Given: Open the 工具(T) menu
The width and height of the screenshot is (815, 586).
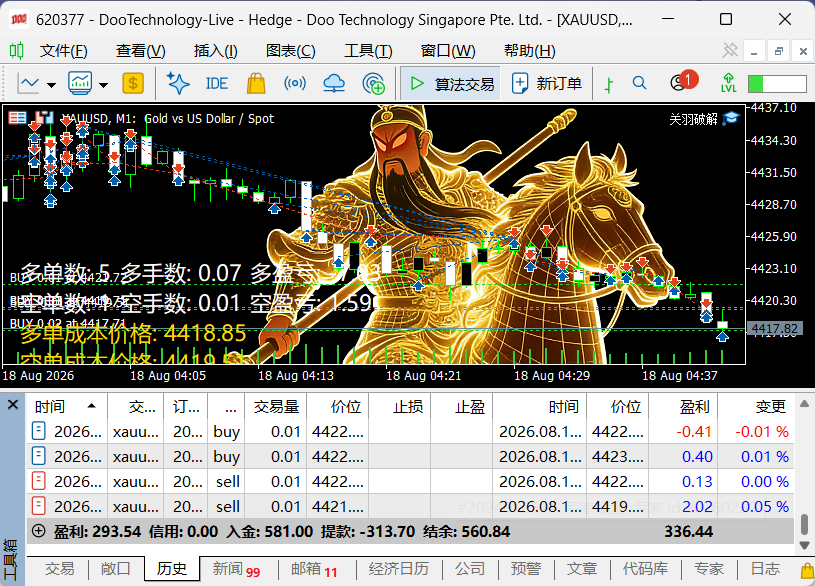Looking at the screenshot, I should click(368, 51).
